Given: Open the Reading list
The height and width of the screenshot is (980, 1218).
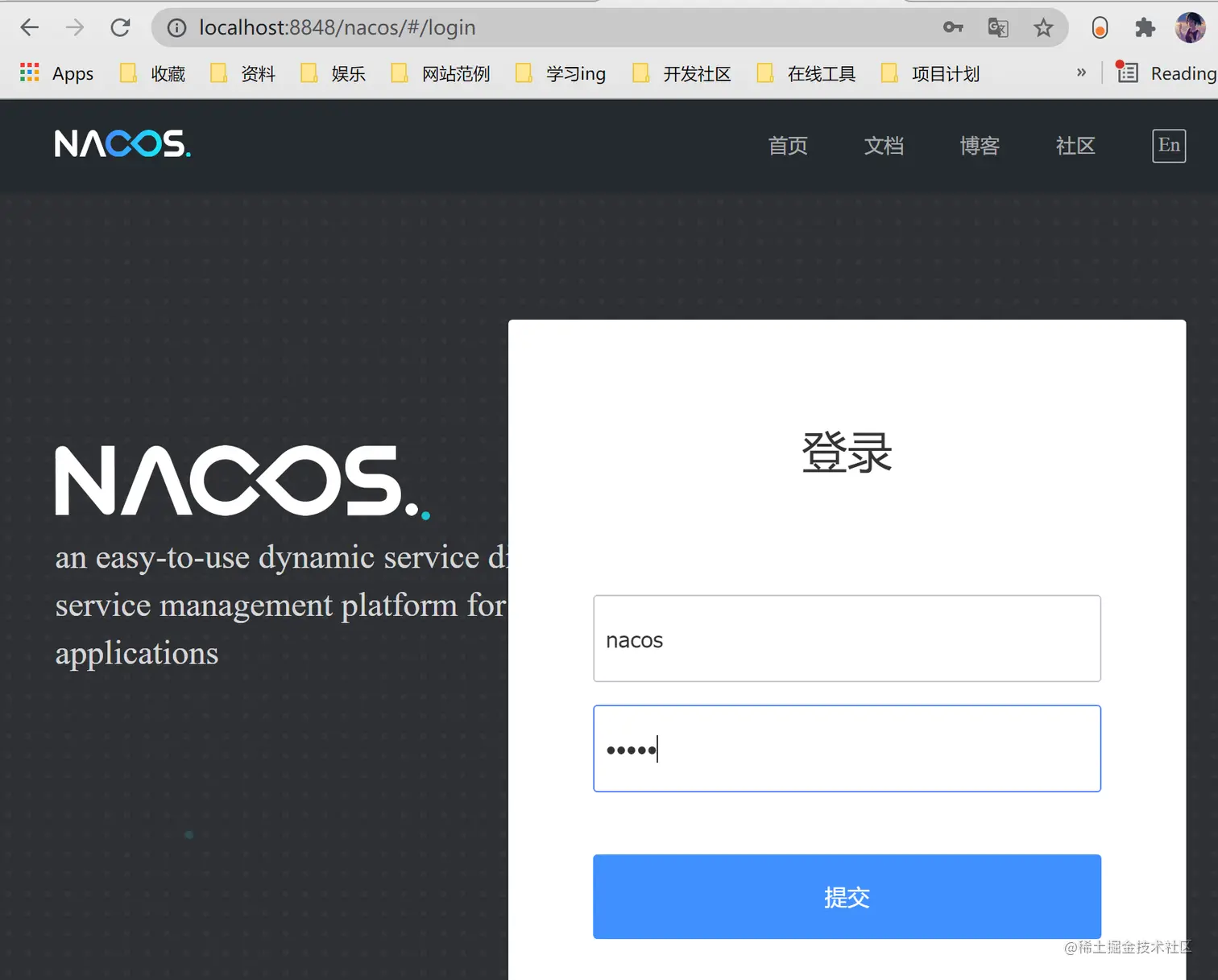Looking at the screenshot, I should click(x=1166, y=73).
